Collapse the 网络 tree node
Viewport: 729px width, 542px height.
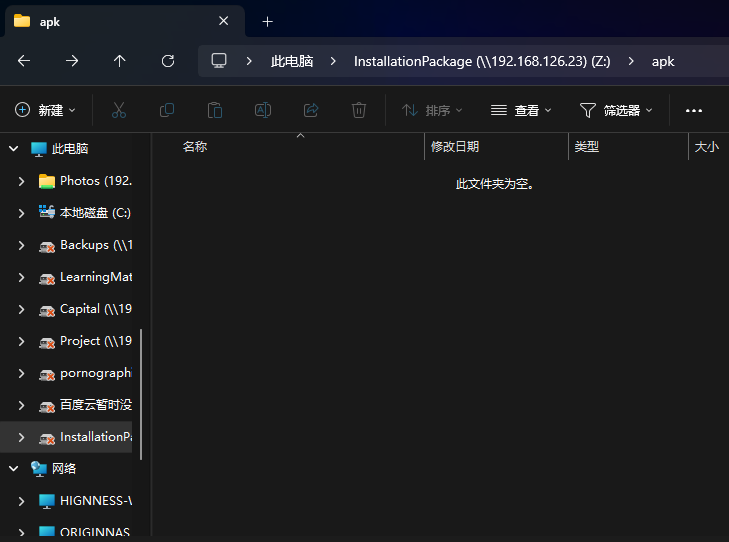[14, 469]
